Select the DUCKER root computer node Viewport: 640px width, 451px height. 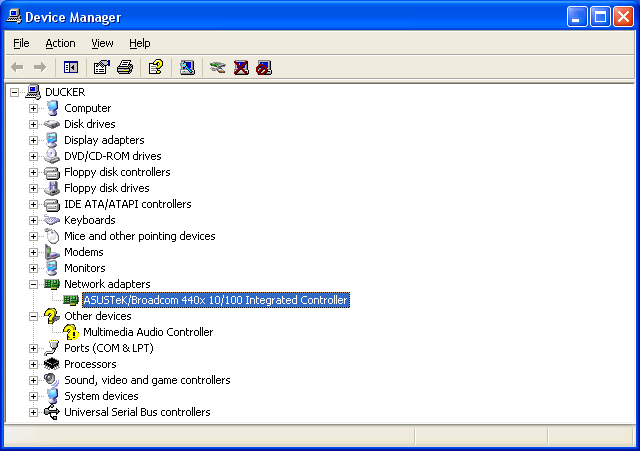tap(65, 92)
